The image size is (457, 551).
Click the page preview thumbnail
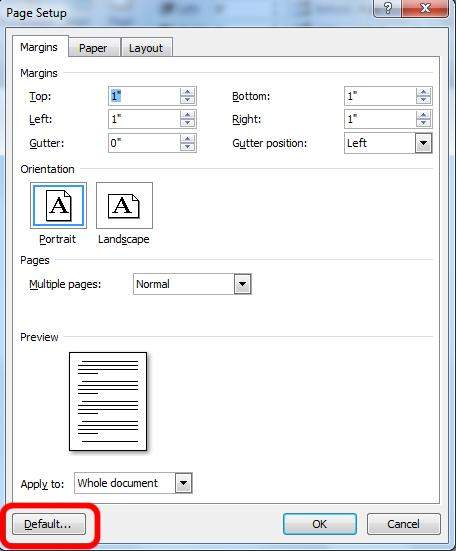click(108, 402)
